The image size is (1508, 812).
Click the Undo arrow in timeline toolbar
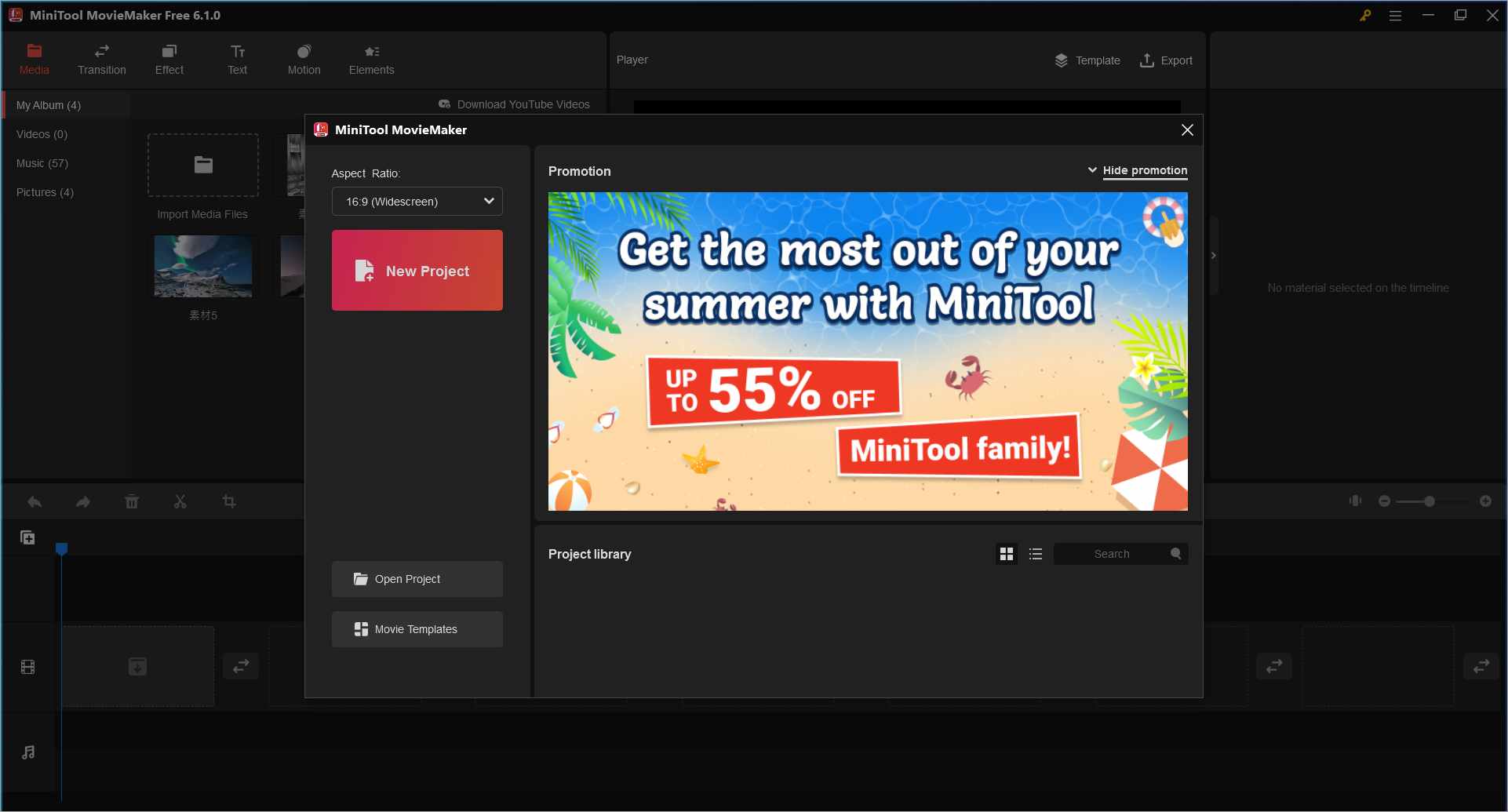coord(35,501)
